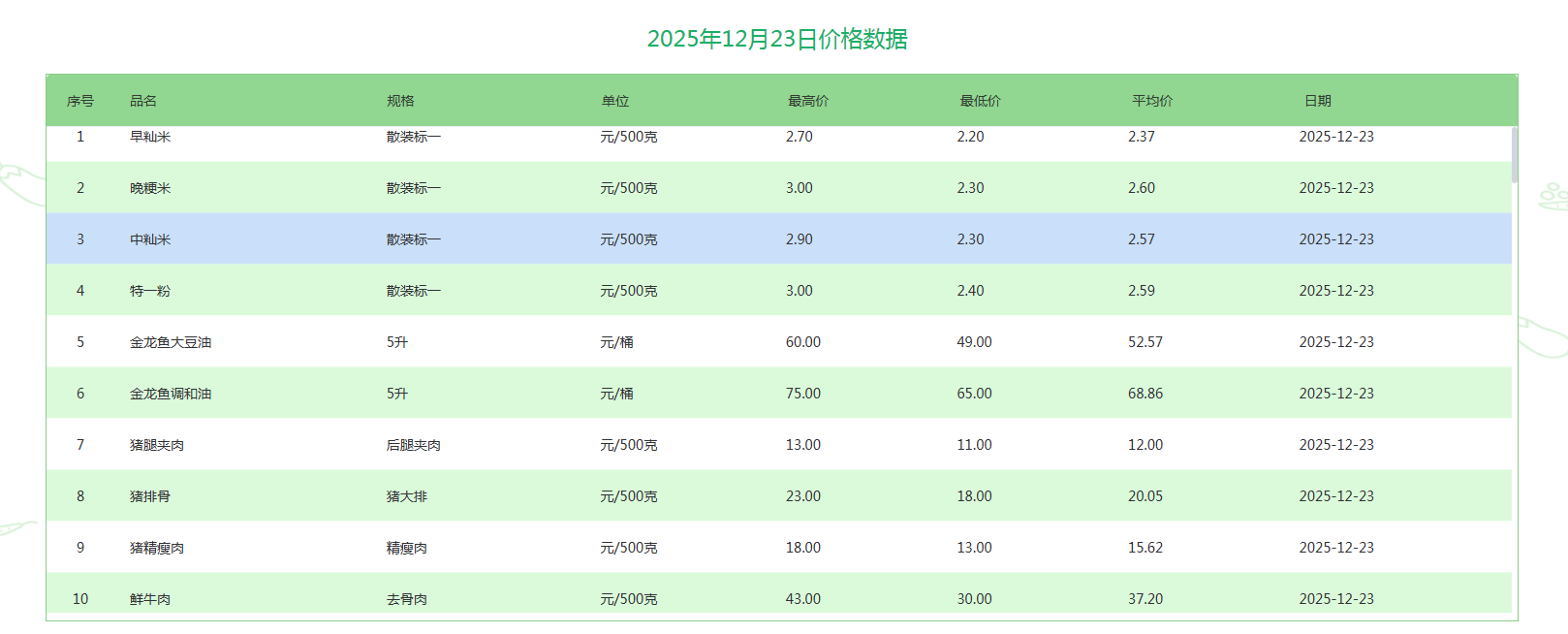Click the 平均价 column header
This screenshot has width=1568, height=634.
[1151, 101]
